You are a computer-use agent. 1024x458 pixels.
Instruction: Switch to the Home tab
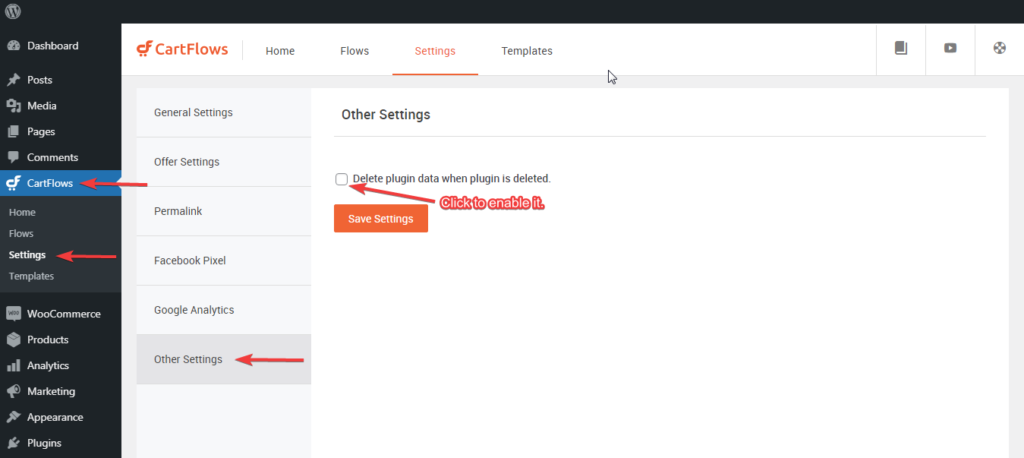[x=280, y=51]
